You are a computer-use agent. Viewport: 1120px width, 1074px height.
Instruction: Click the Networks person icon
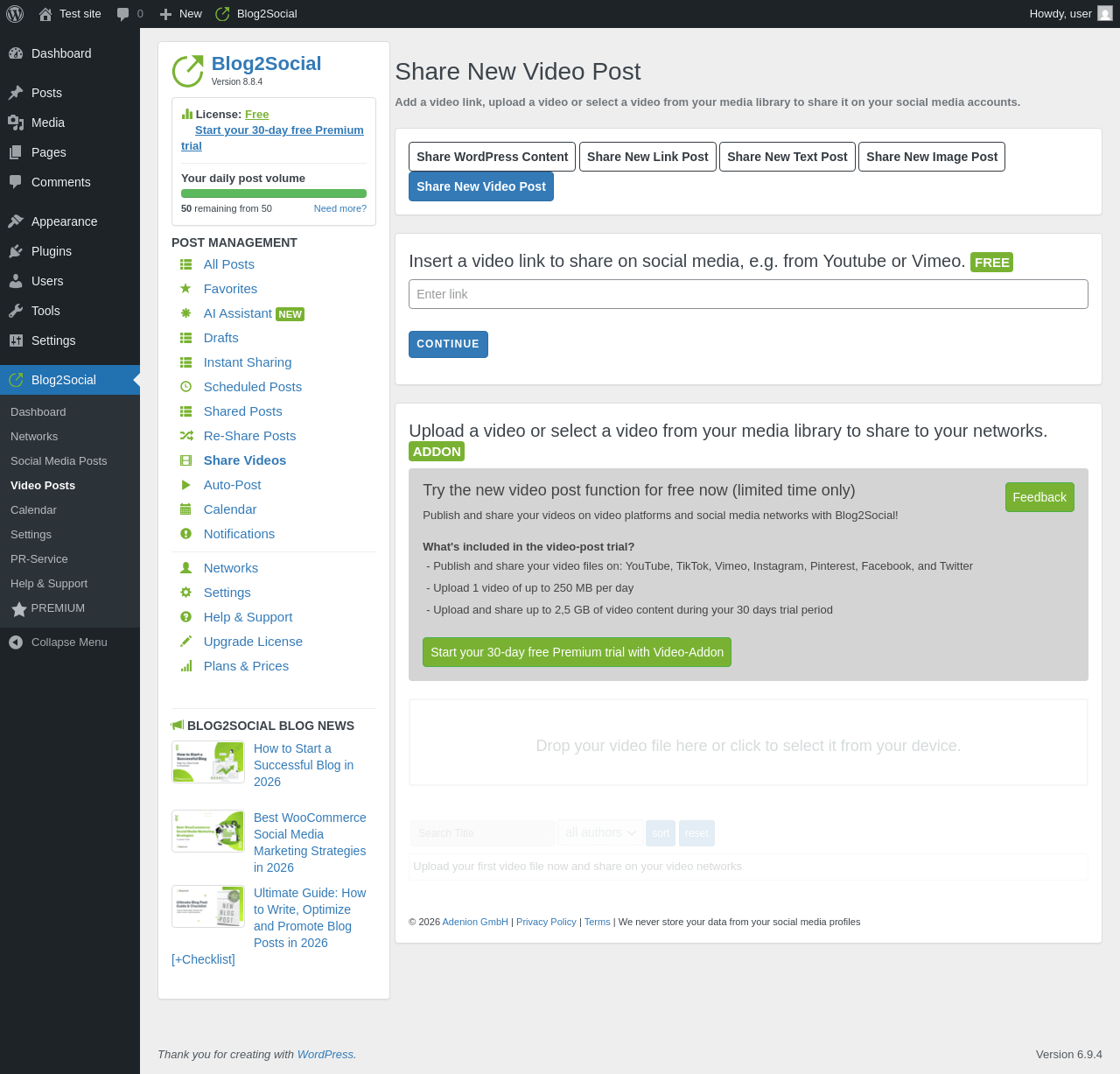(x=185, y=568)
